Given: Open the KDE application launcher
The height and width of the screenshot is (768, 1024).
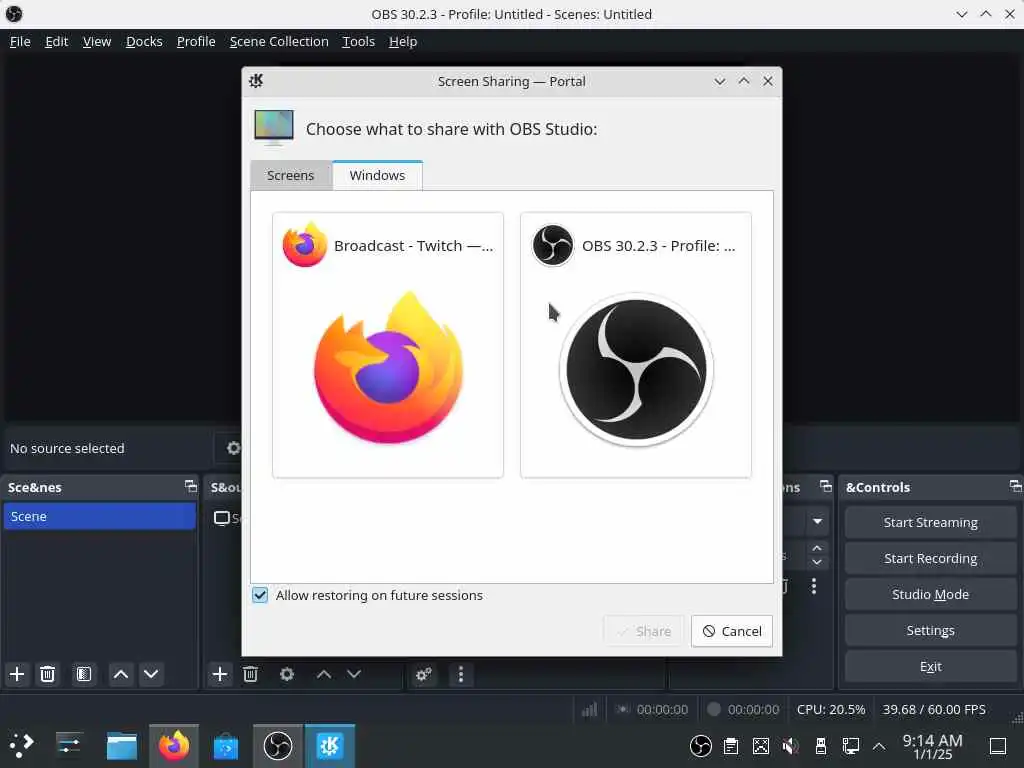Looking at the screenshot, I should (x=22, y=745).
